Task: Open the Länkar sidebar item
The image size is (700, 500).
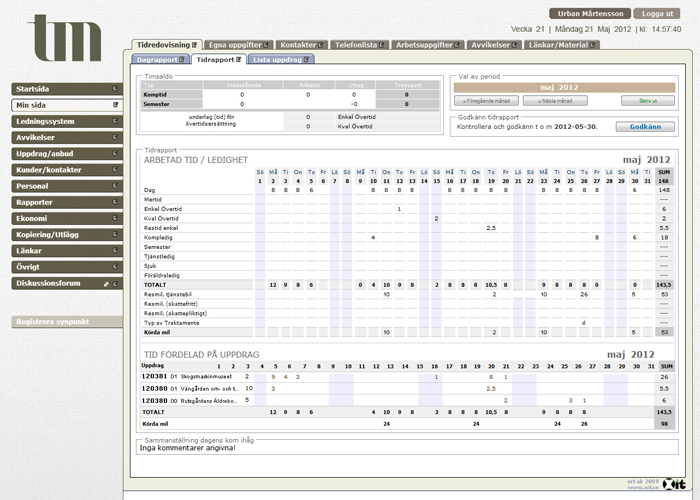Action: click(x=67, y=251)
